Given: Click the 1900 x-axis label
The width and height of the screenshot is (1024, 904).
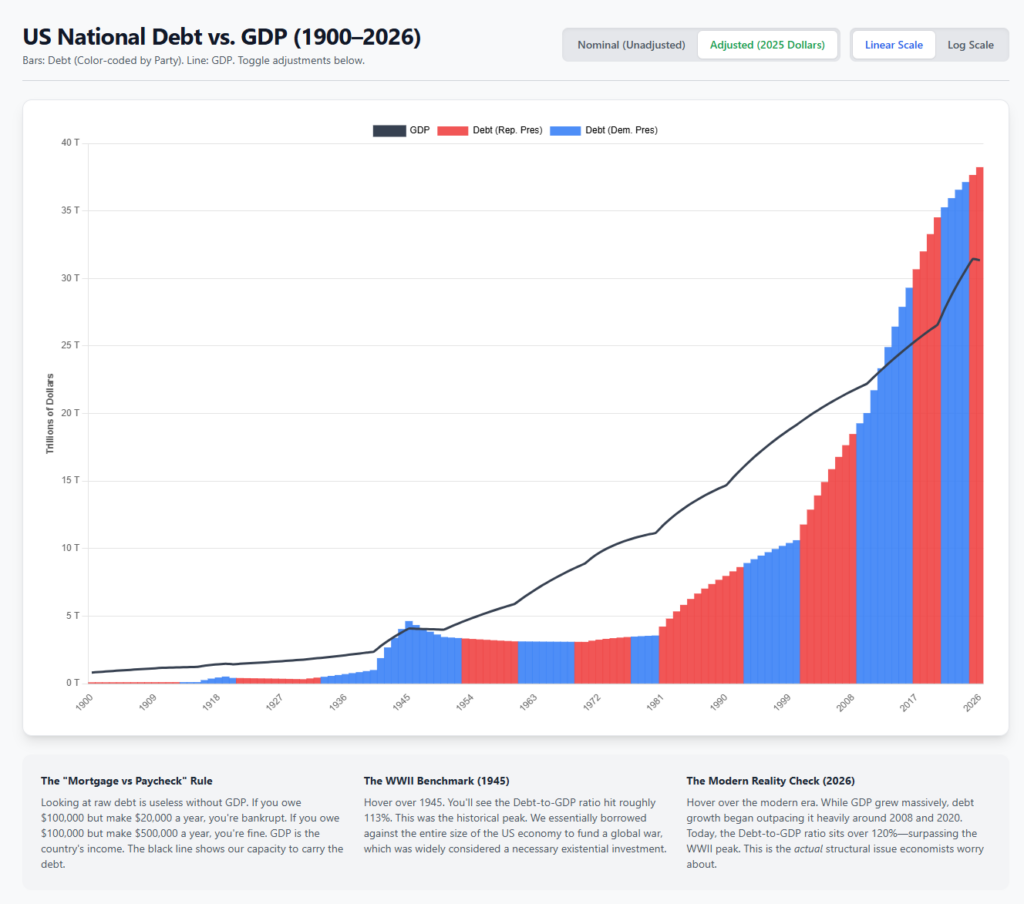Looking at the screenshot, I should point(84,703).
